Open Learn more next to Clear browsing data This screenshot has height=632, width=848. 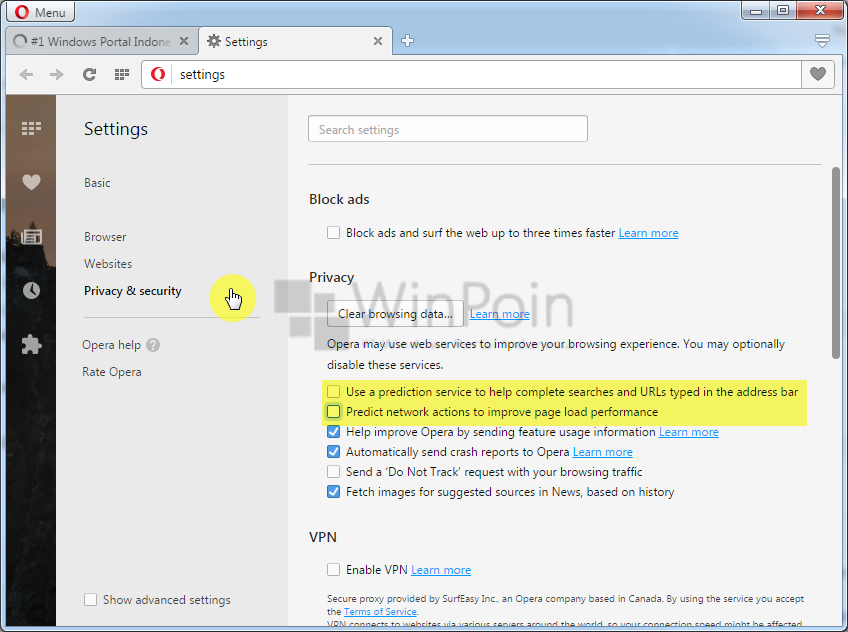click(499, 314)
